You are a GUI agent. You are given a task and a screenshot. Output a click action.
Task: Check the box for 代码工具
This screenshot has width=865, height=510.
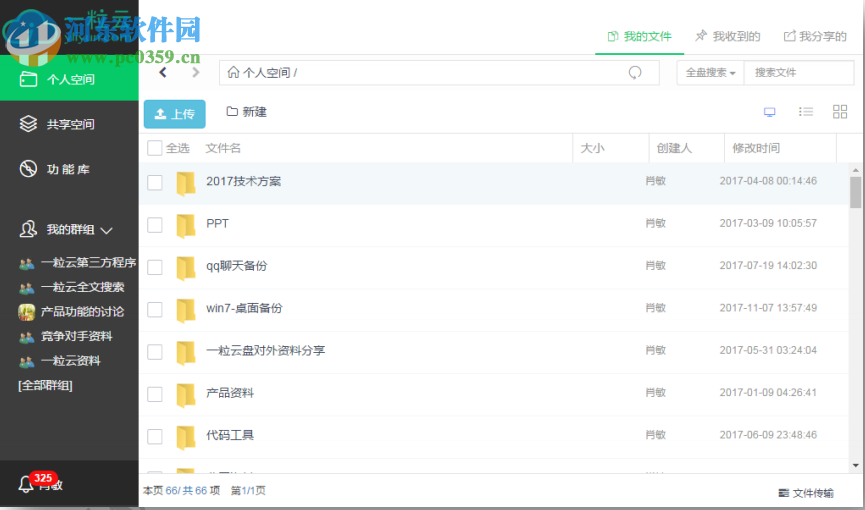pyautogui.click(x=154, y=437)
